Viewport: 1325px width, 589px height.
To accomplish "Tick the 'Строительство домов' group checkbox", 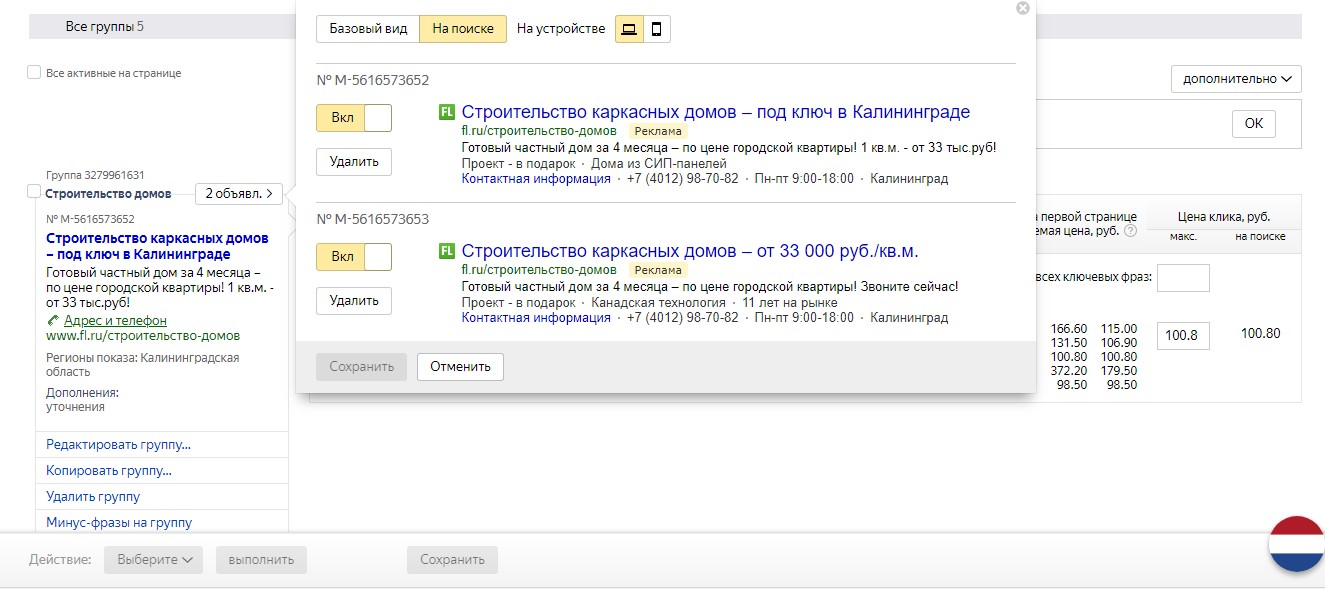I will click(34, 192).
